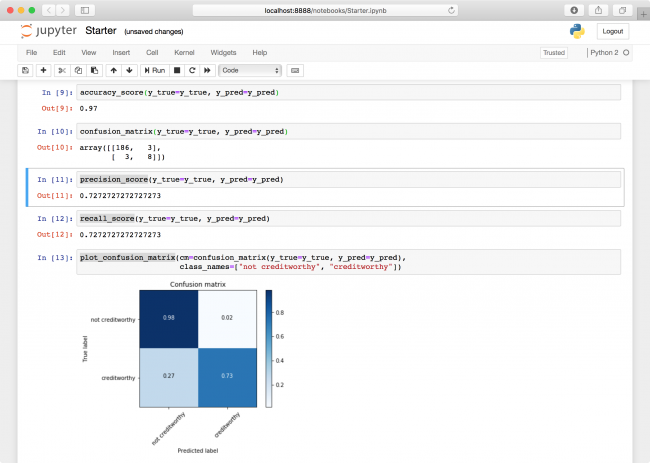Screen dimensions: 650x463
Task: Open the File menu
Action: [32, 53]
